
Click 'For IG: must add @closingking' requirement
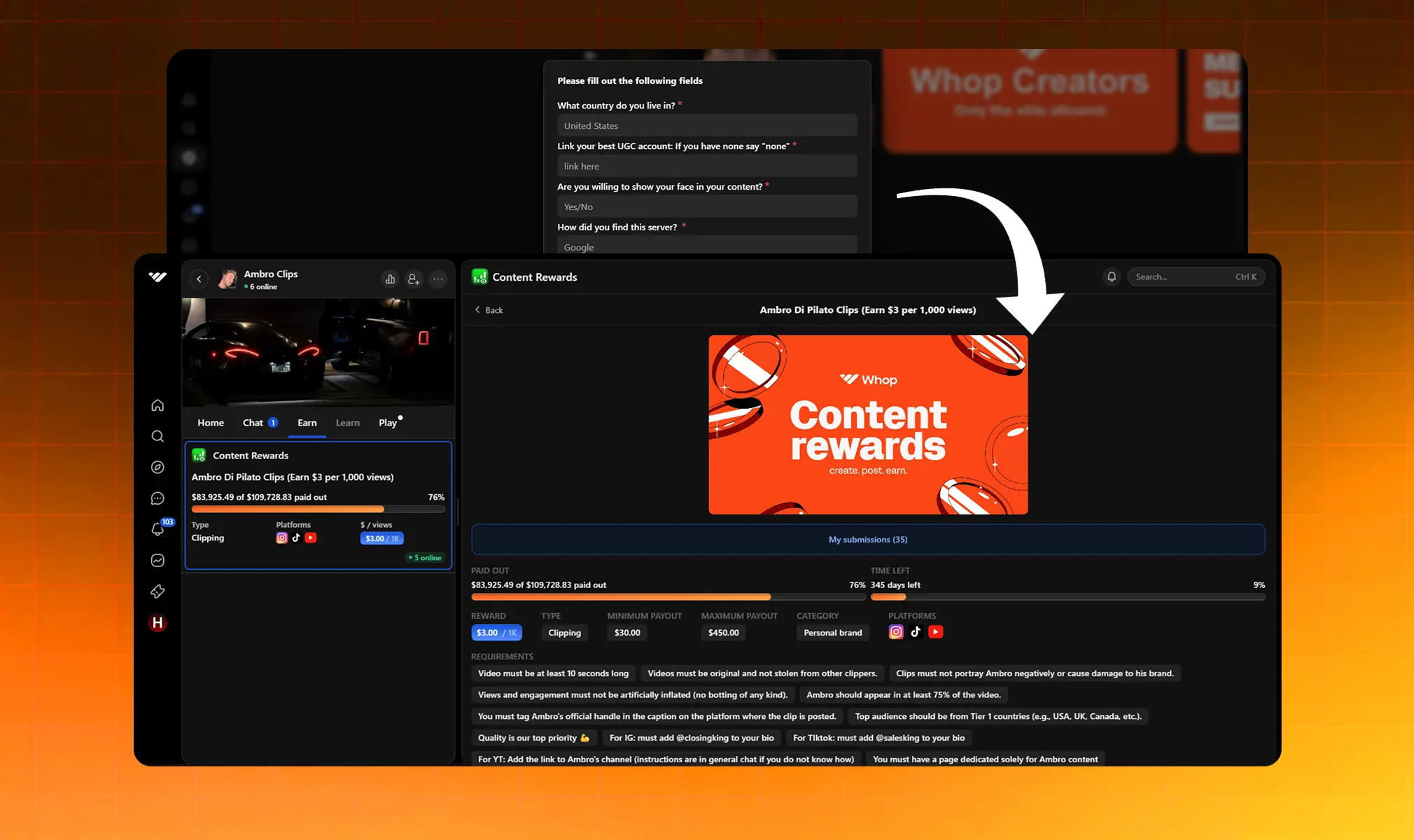(x=692, y=738)
